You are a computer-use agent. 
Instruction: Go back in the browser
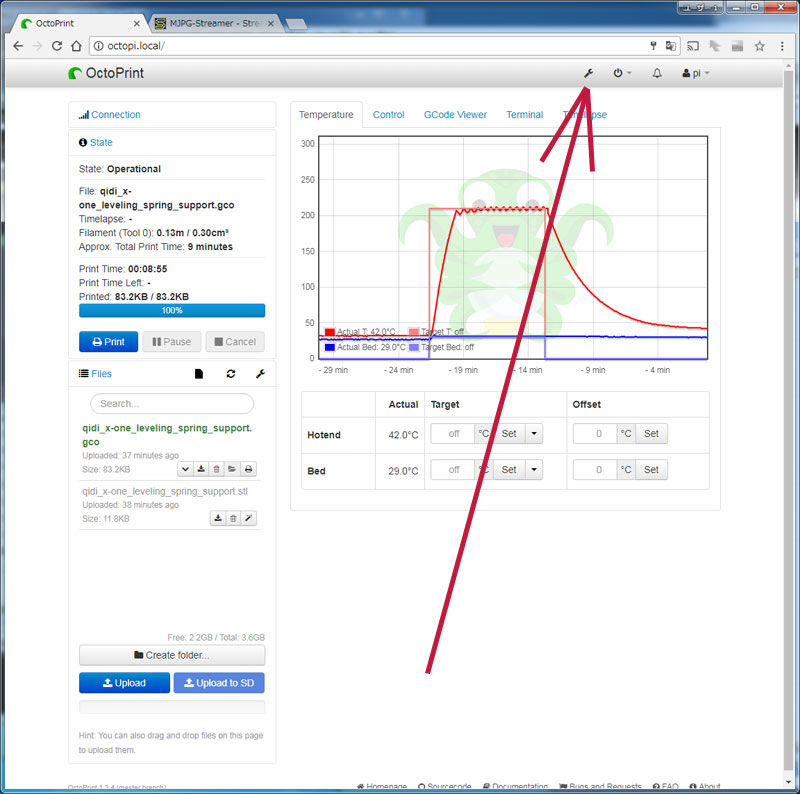(x=18, y=46)
